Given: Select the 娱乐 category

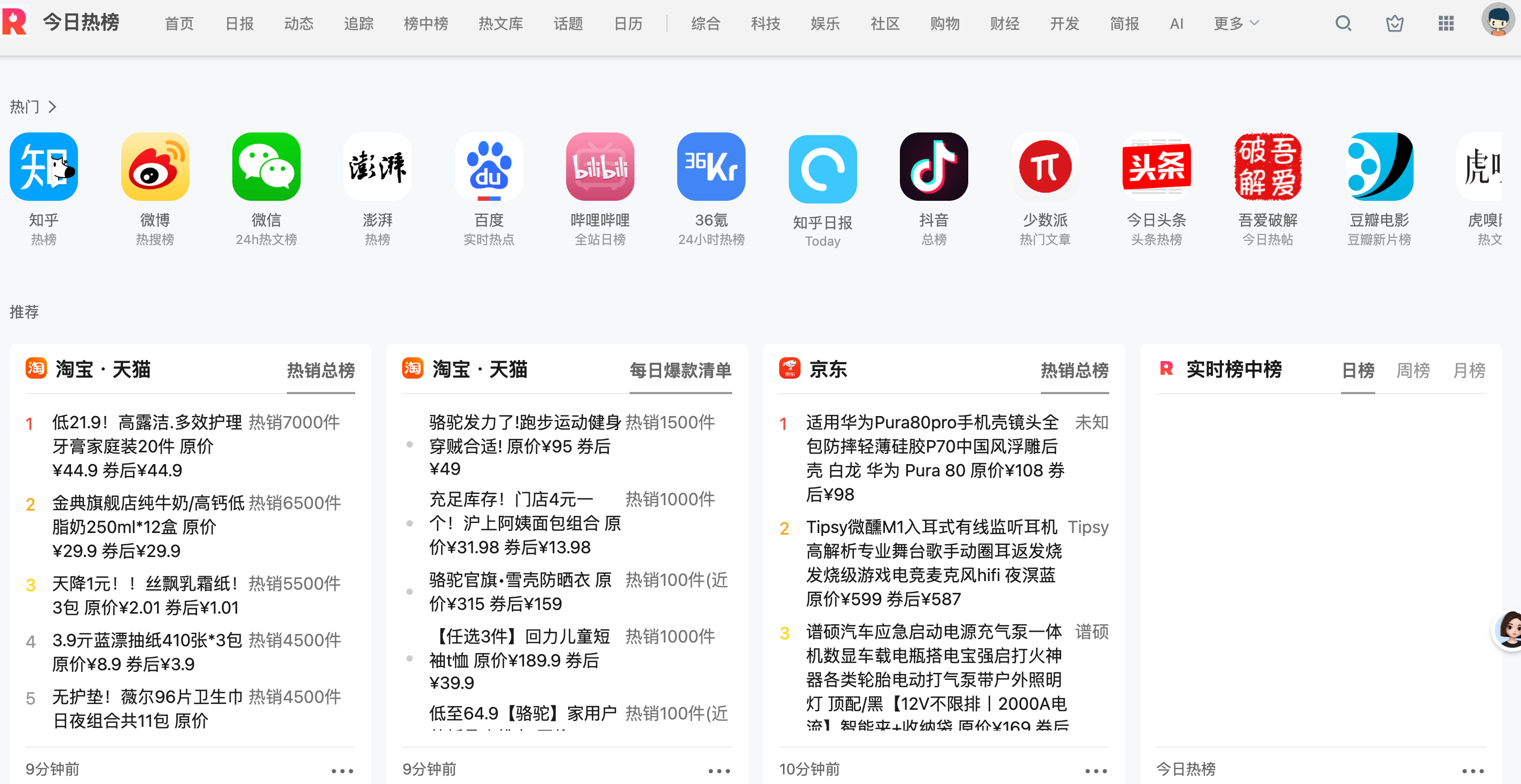Looking at the screenshot, I should 825,23.
